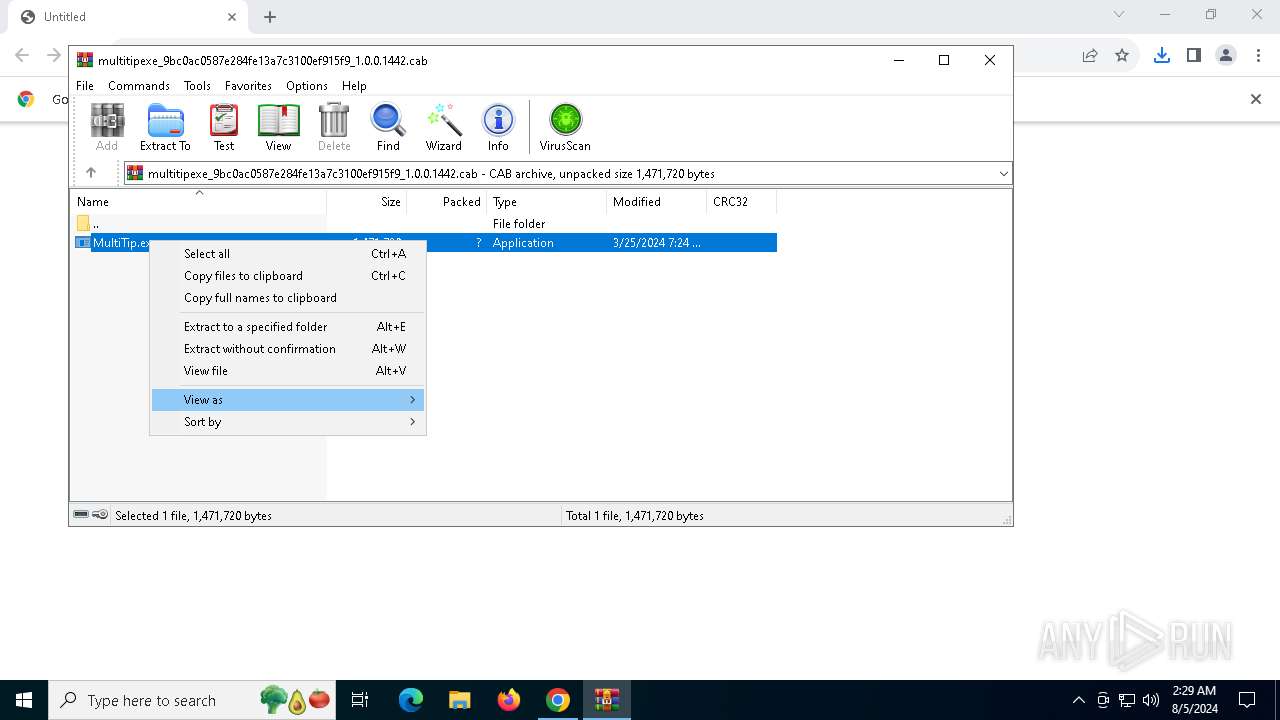The height and width of the screenshot is (720, 1280).
Task: Click the disk drive status bar icon
Action: (81, 515)
